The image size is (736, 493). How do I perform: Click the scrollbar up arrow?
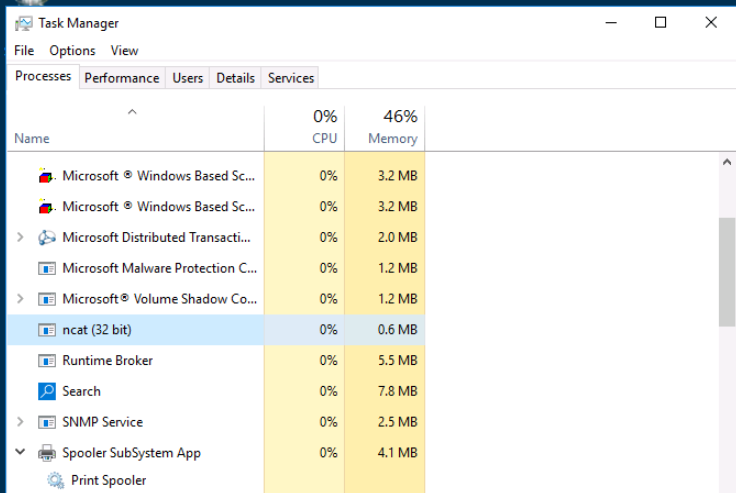[x=727, y=162]
